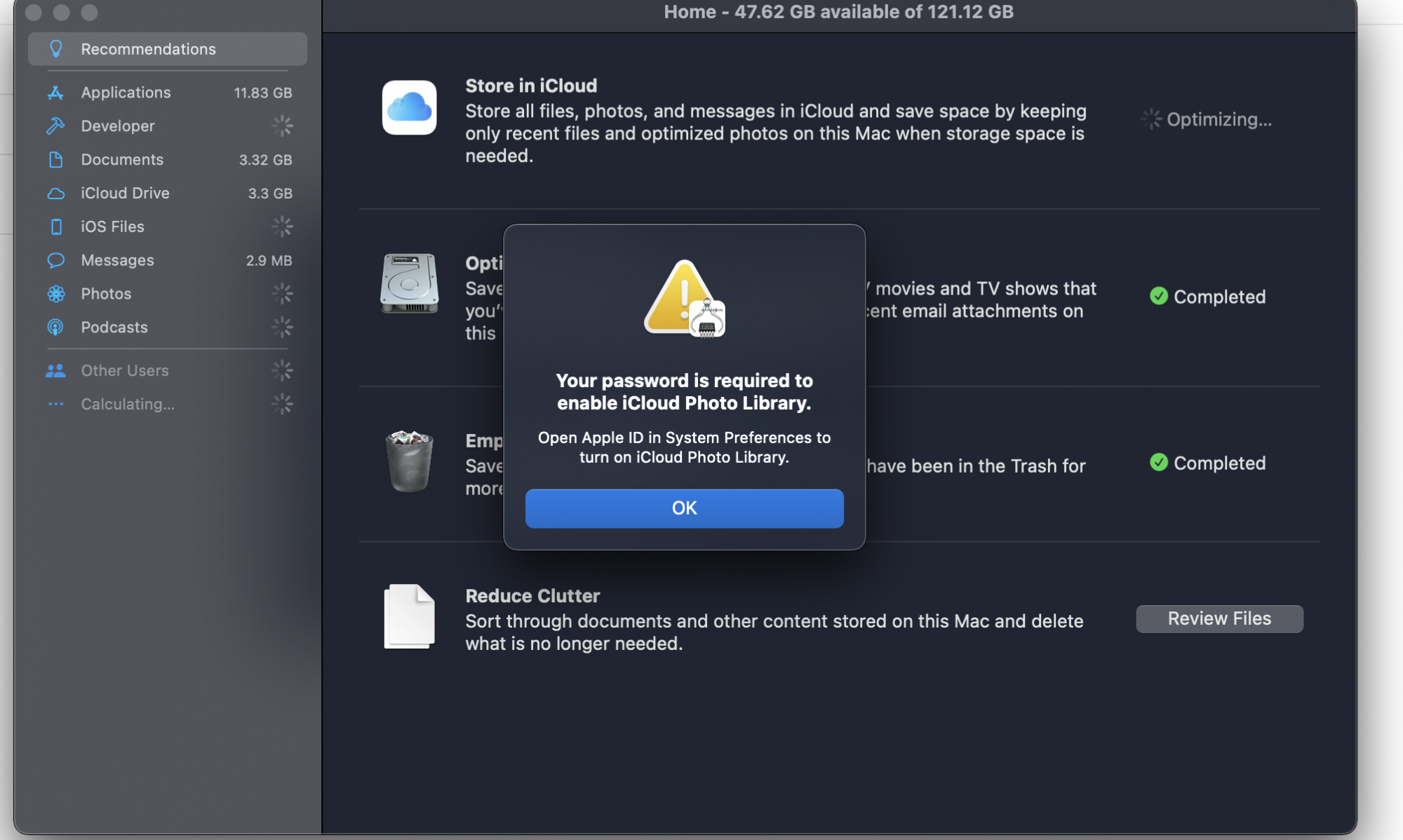Click Completed text beside Empty Trash
This screenshot has width=1403, height=840.
click(1219, 463)
